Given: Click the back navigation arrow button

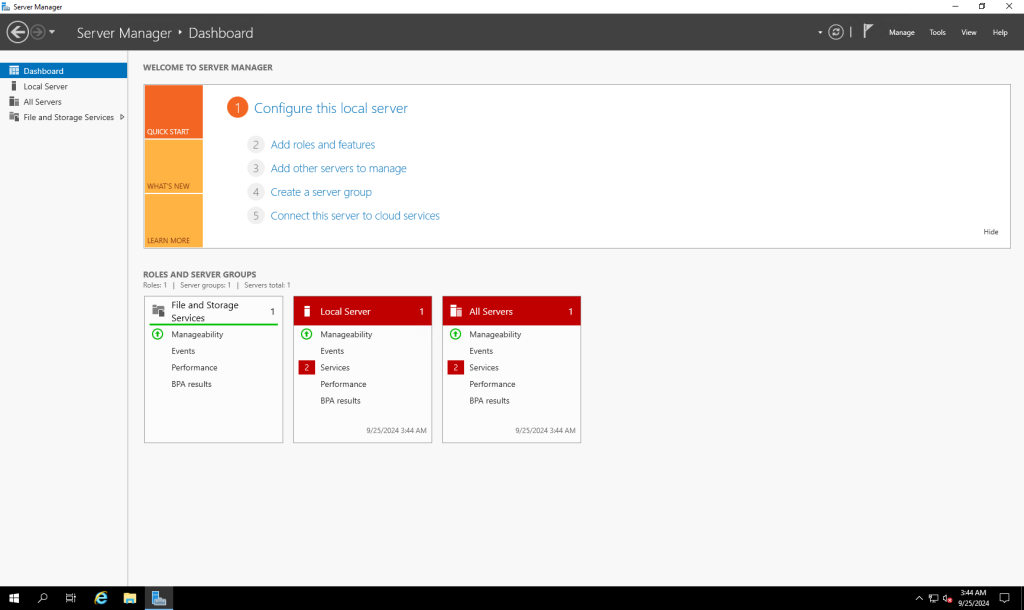Looking at the screenshot, I should [x=17, y=32].
